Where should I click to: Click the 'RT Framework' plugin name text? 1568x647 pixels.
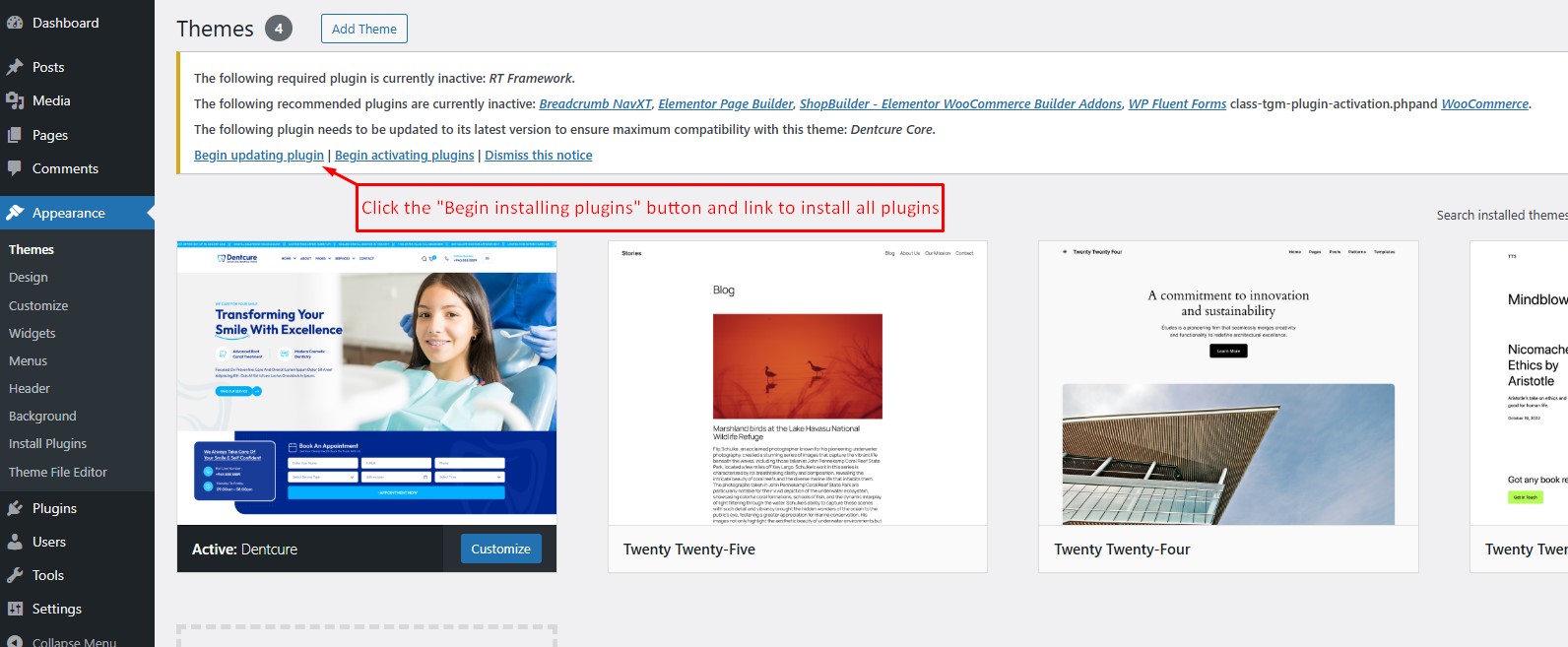pyautogui.click(x=530, y=78)
